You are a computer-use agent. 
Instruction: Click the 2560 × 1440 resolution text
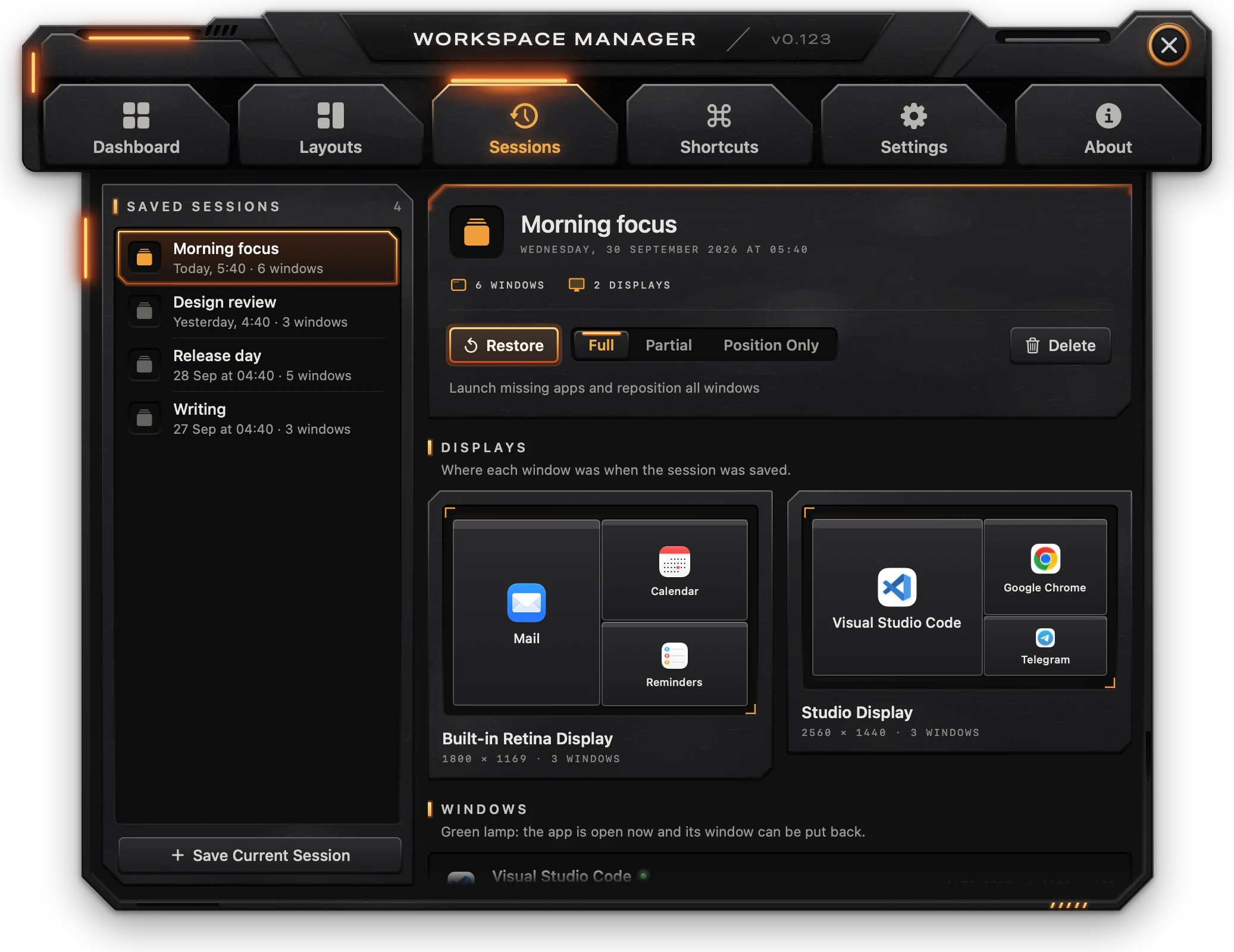844,732
